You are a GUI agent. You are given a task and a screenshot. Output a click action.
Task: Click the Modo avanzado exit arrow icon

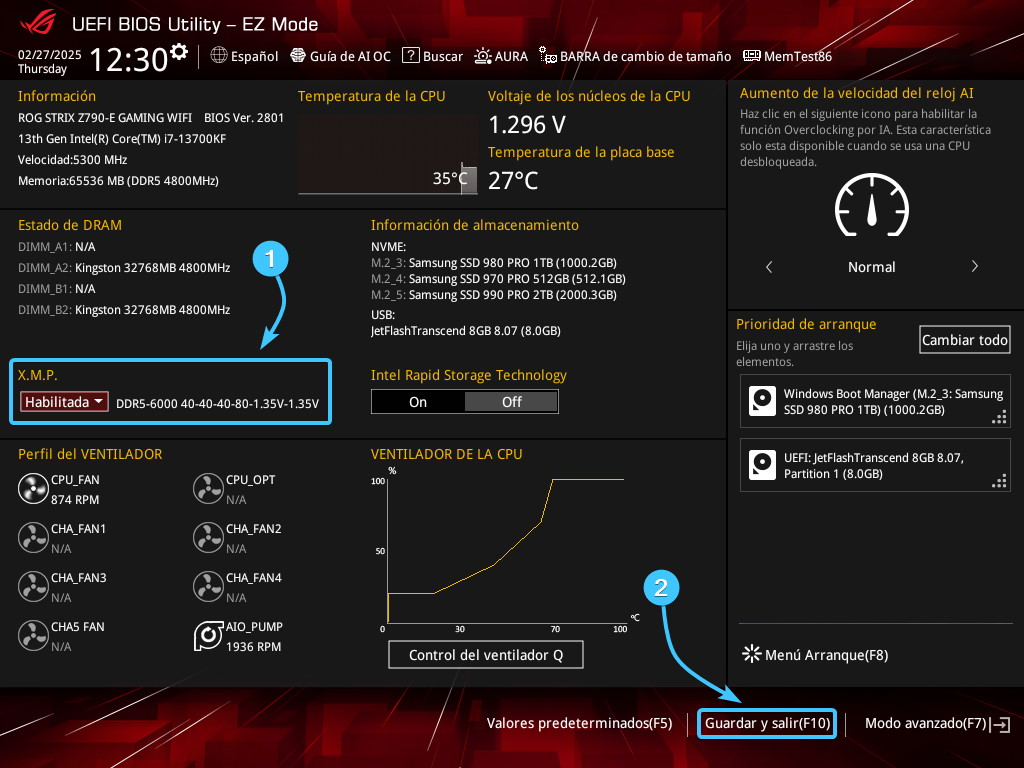[1001, 724]
